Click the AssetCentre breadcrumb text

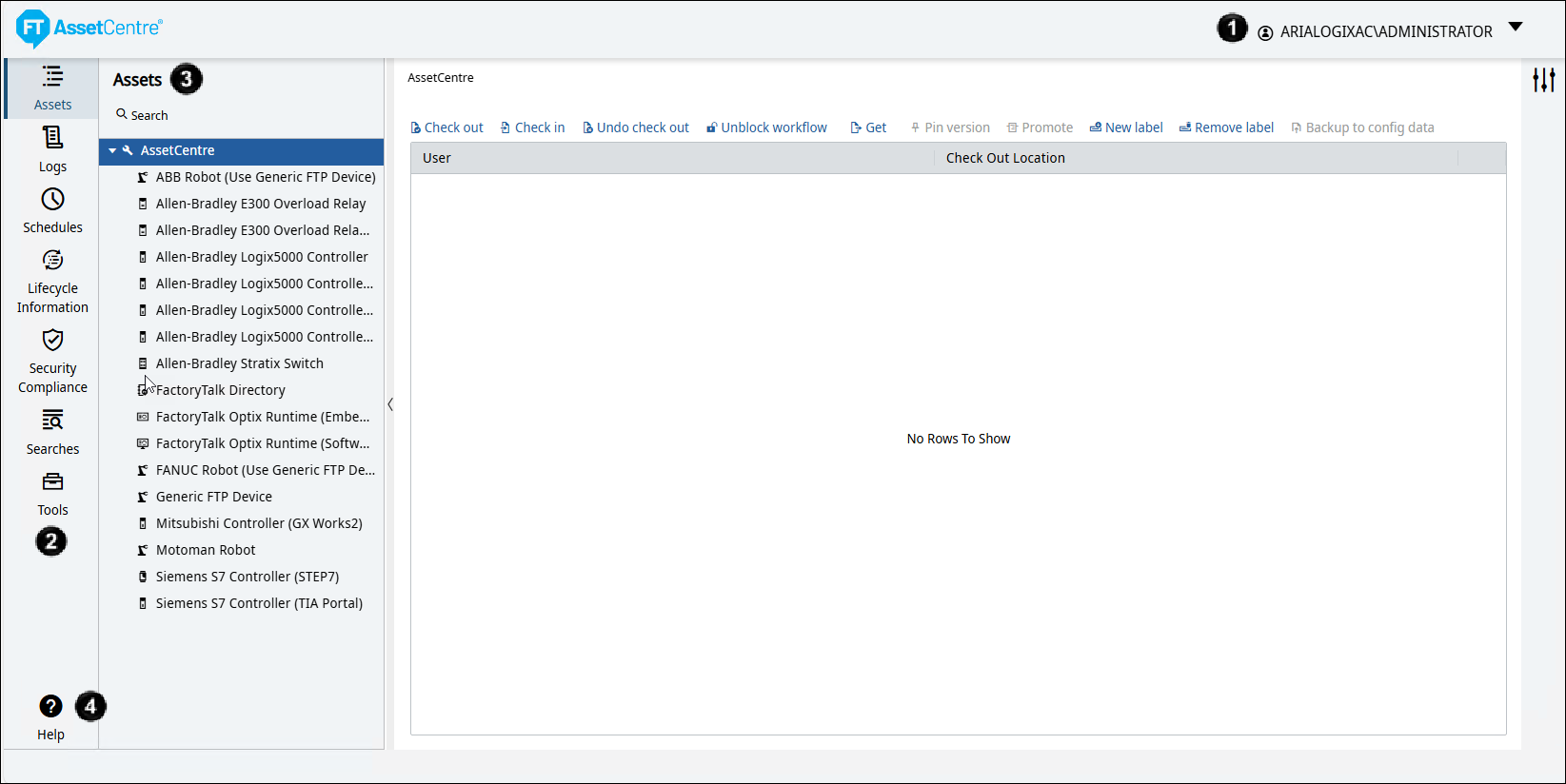point(441,78)
